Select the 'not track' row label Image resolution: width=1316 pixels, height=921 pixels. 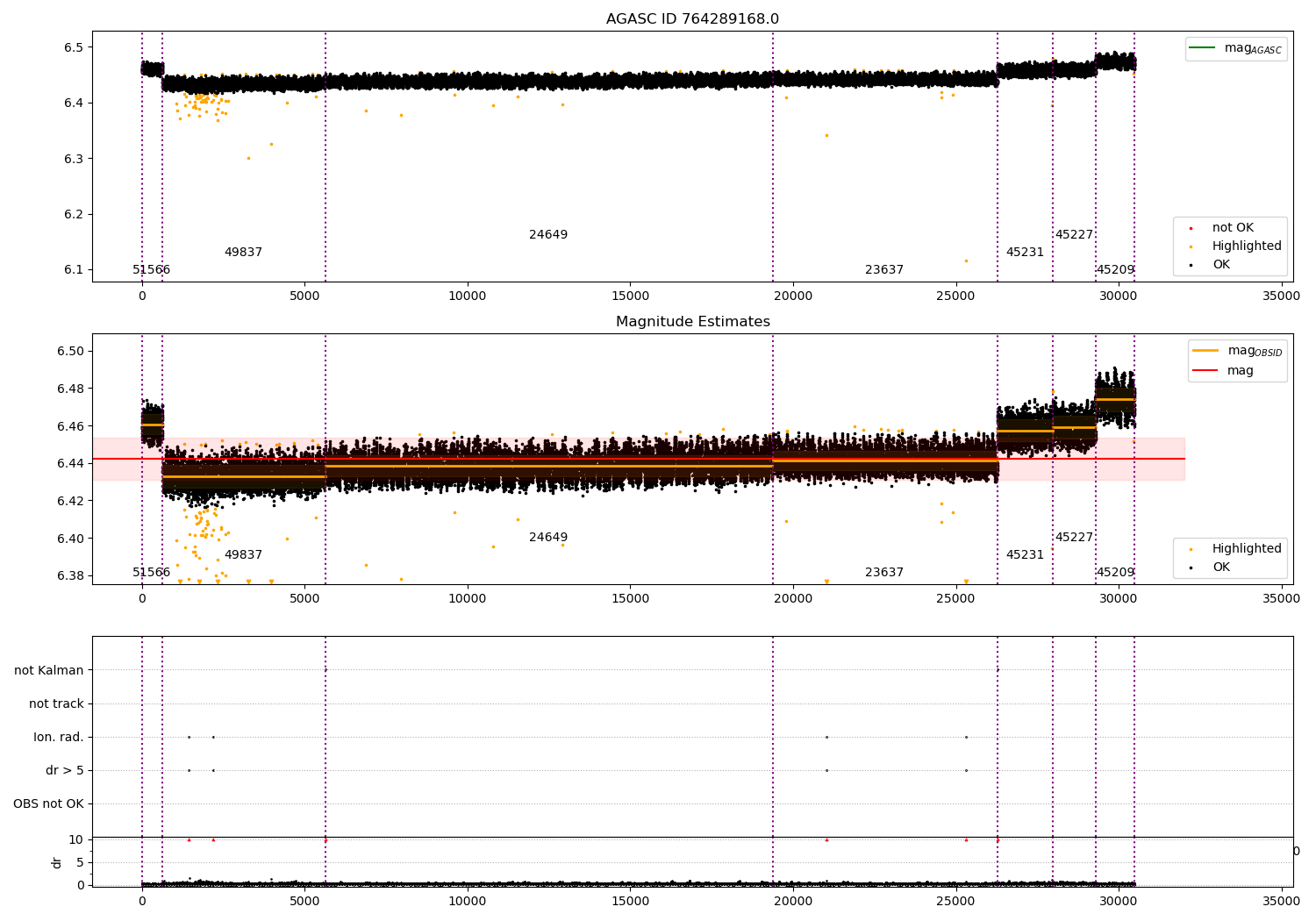(56, 703)
